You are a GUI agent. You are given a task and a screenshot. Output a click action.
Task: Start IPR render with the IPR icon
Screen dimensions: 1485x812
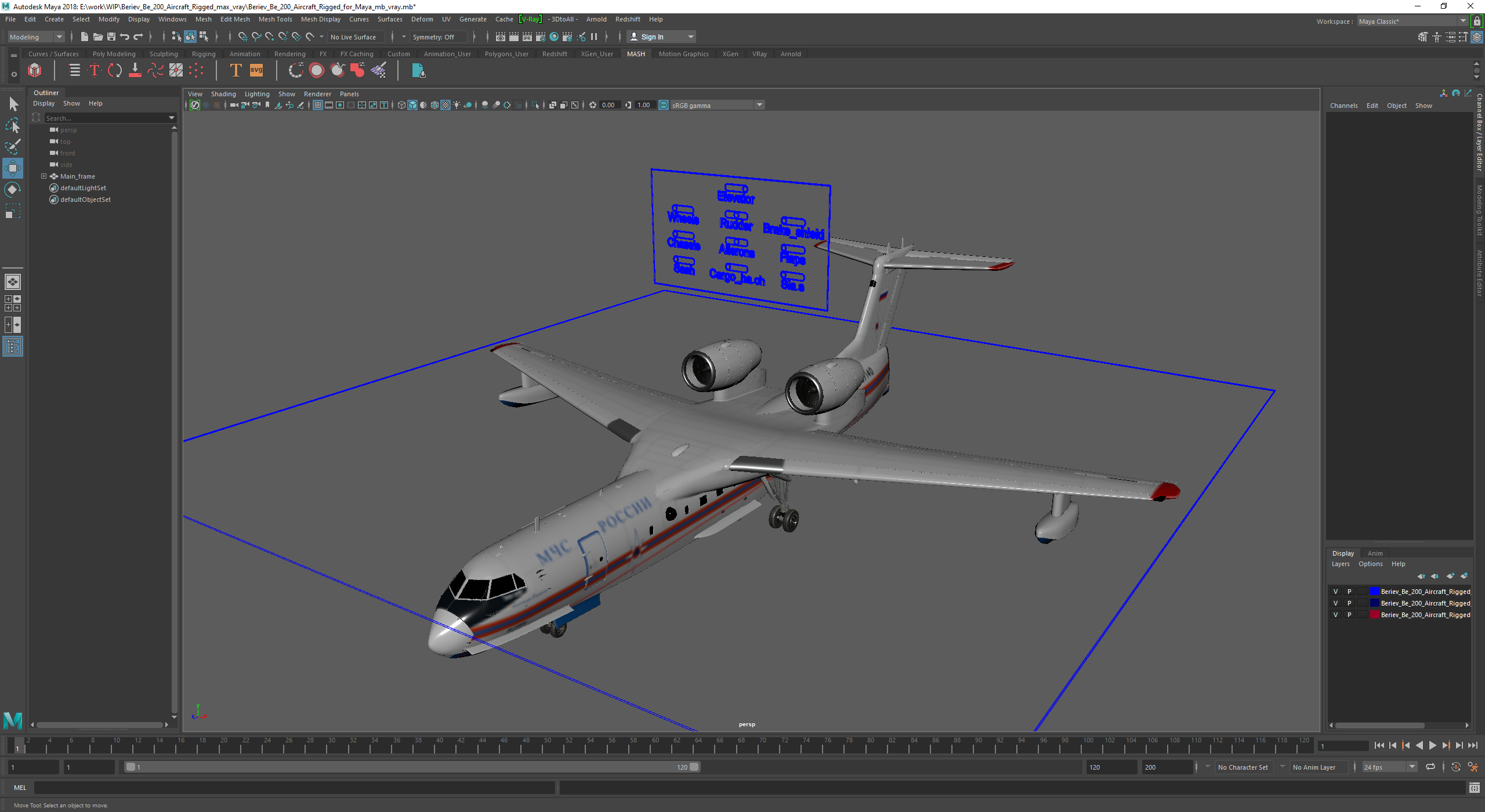tap(527, 37)
